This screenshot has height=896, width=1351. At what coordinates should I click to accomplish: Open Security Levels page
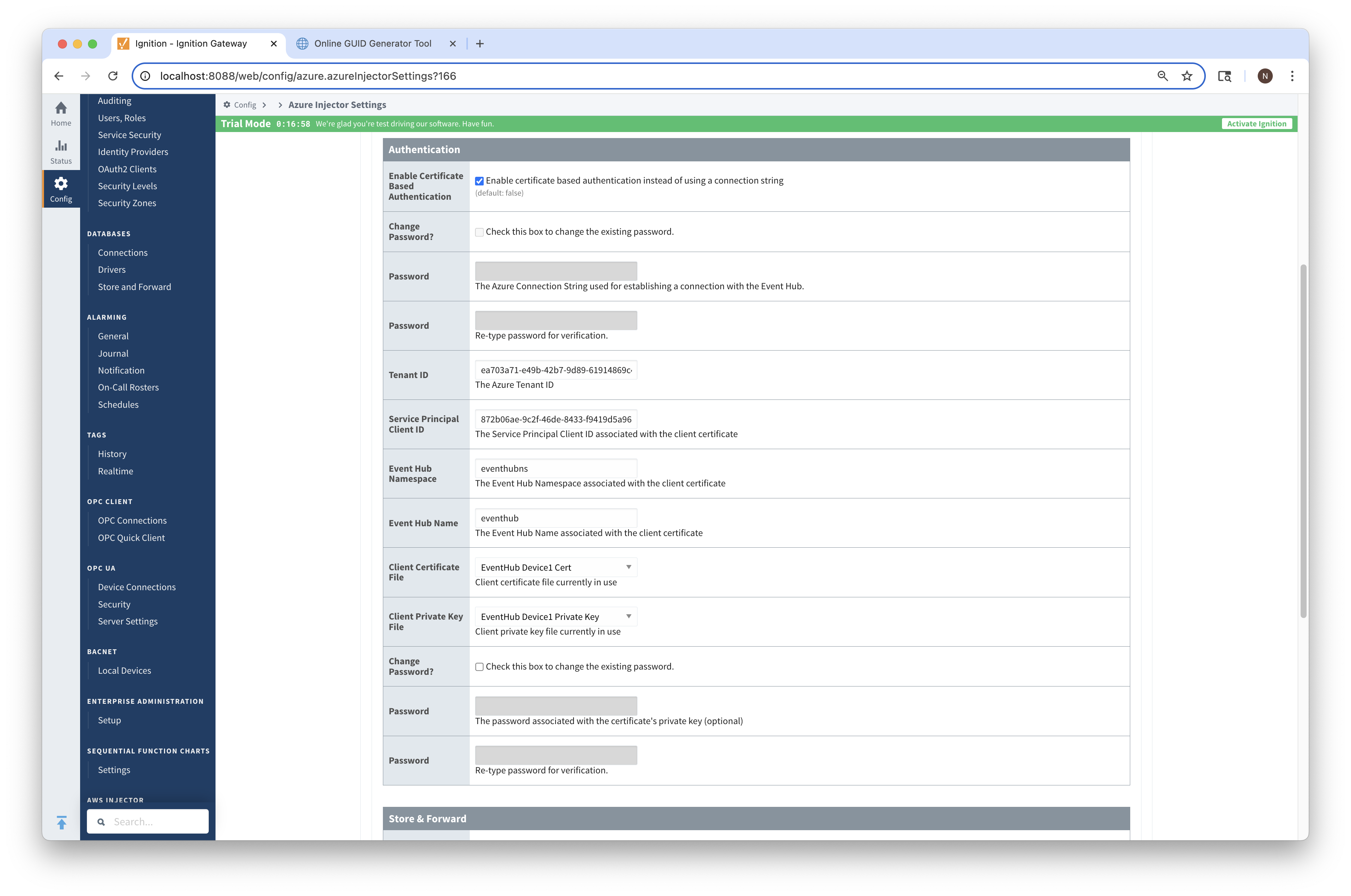click(x=127, y=186)
